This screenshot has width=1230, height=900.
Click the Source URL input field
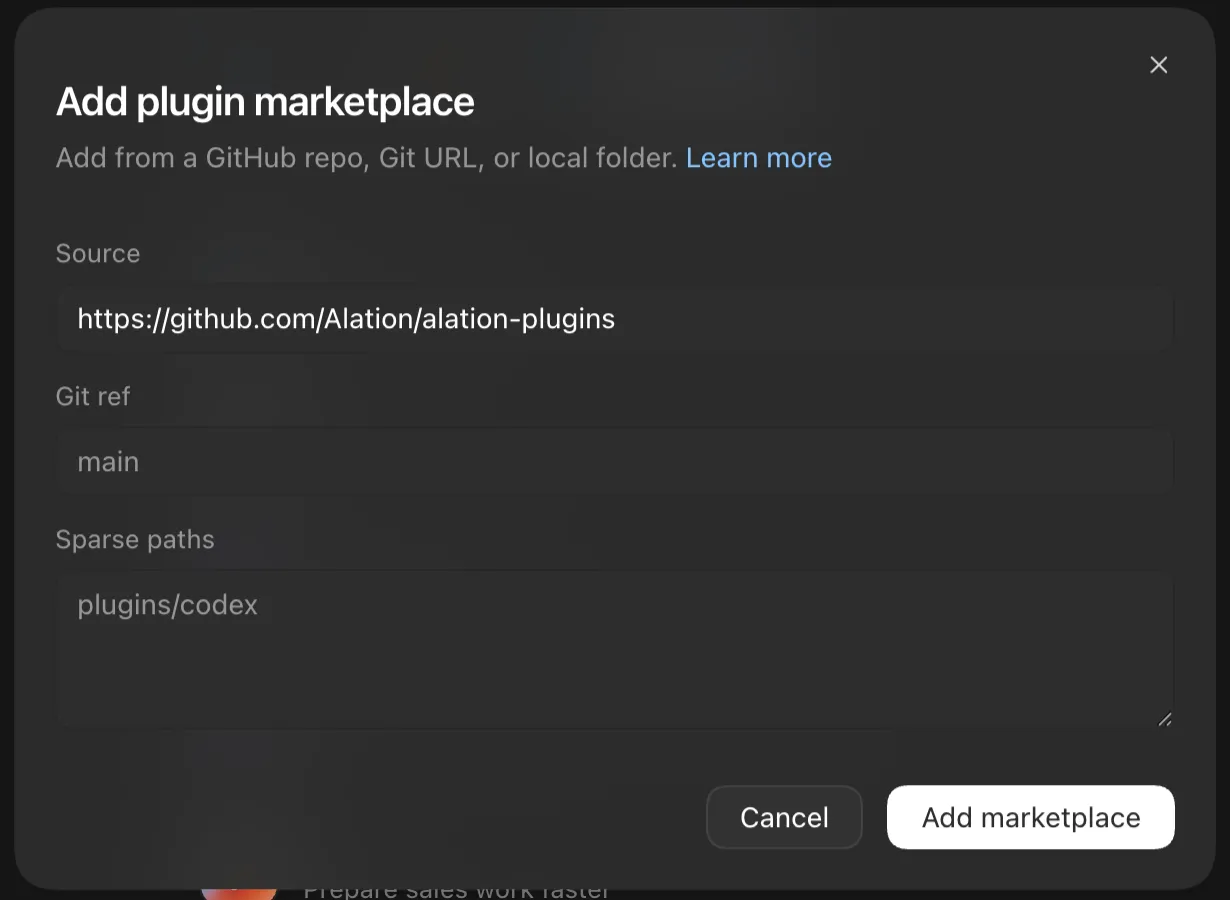614,319
